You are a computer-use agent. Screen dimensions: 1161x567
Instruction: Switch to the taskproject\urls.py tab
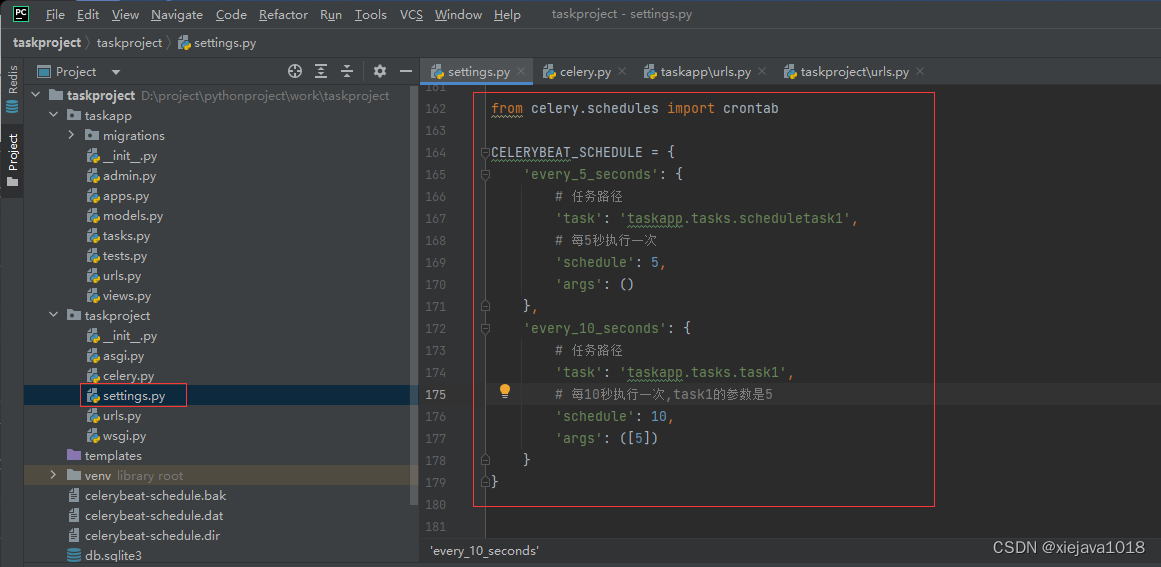click(853, 72)
